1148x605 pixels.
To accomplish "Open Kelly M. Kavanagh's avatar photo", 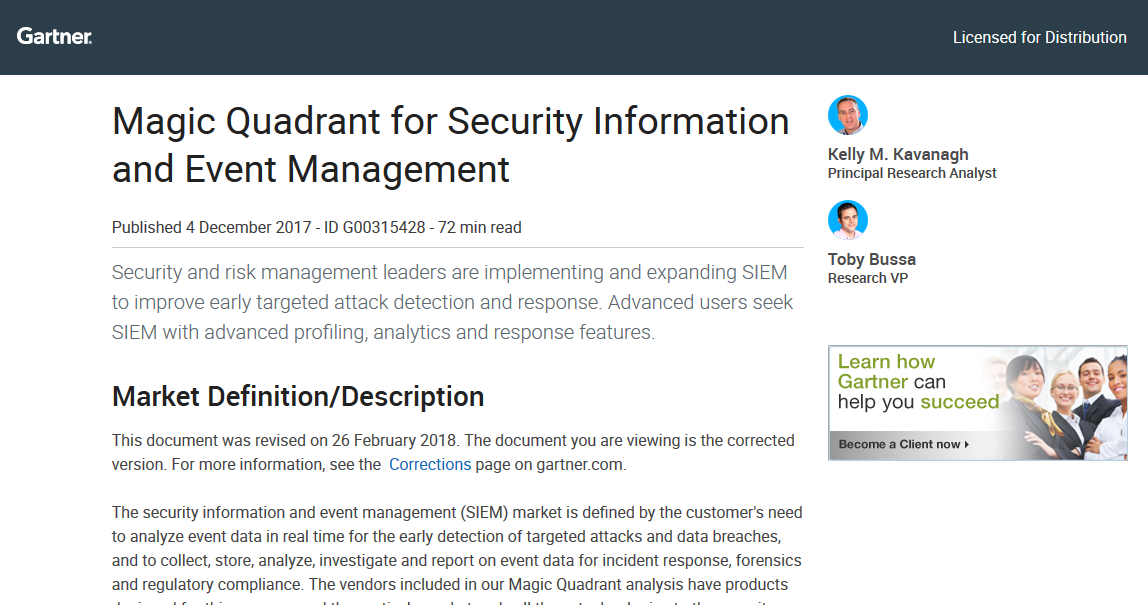I will pos(848,115).
